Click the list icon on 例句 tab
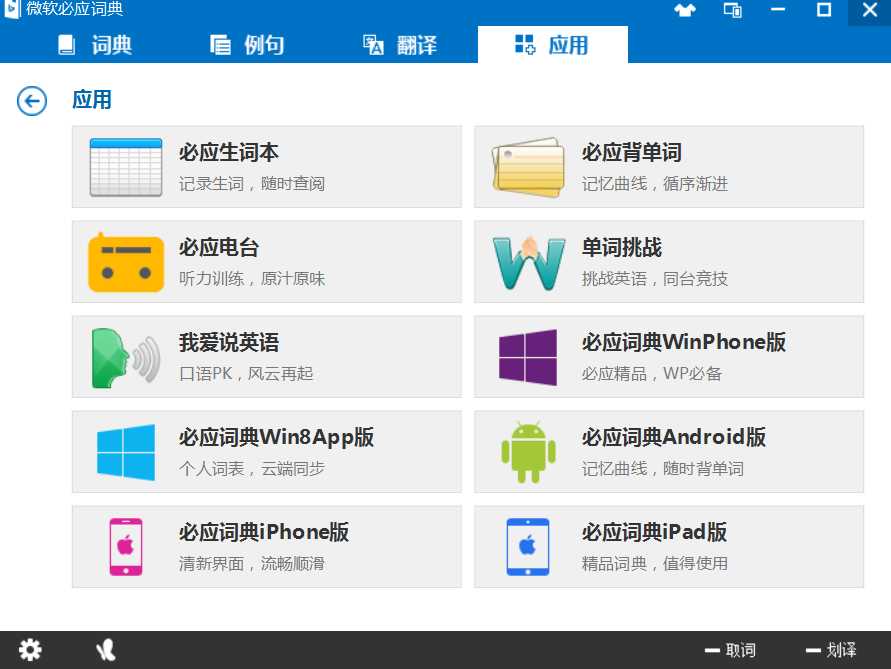The image size is (891, 669). click(x=220, y=45)
